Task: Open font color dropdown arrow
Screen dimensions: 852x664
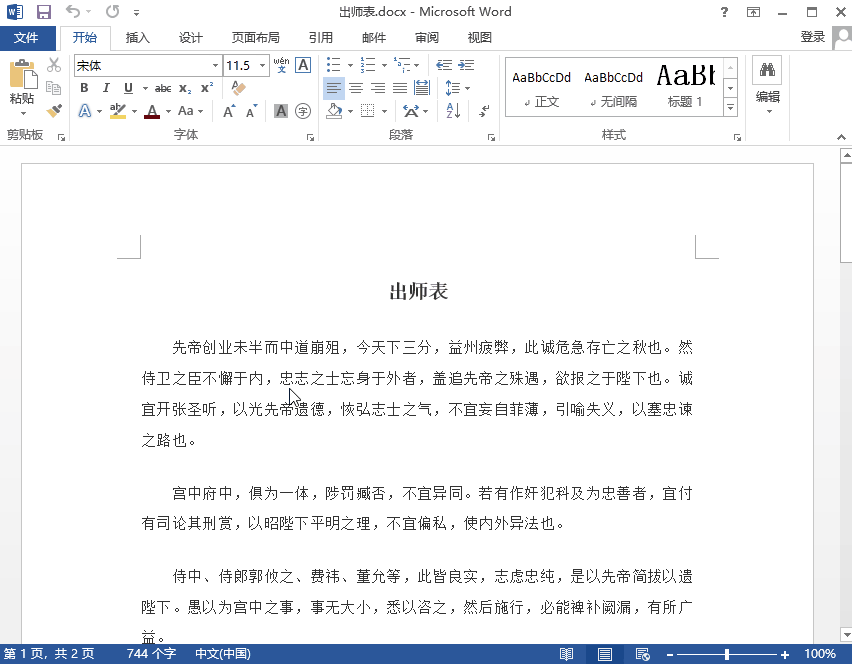Action: click(168, 111)
